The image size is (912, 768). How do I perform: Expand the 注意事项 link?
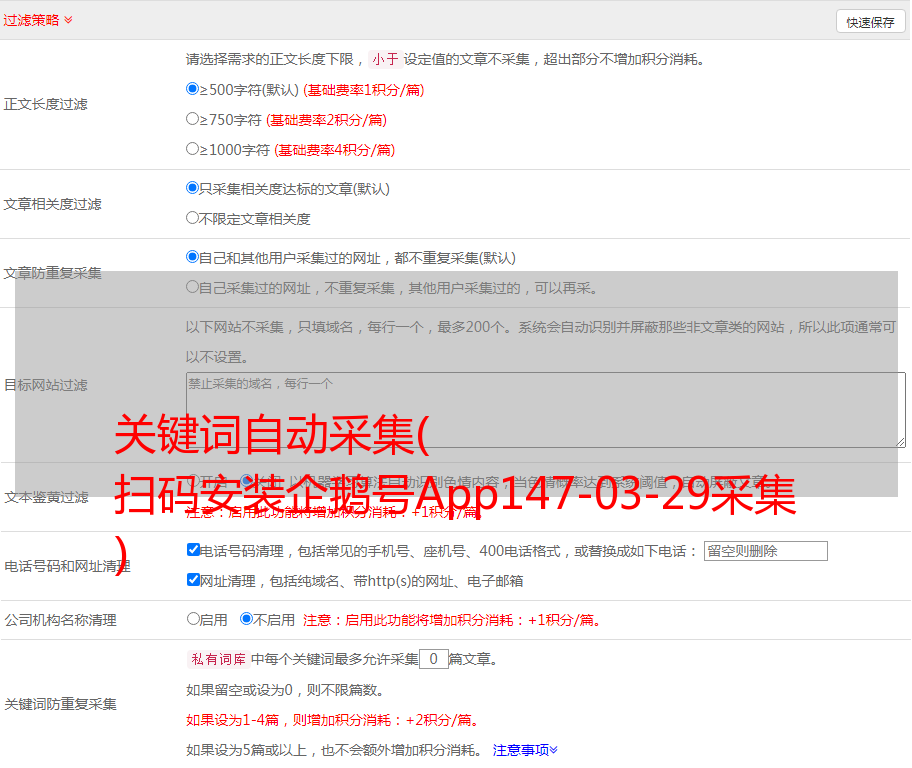[525, 750]
